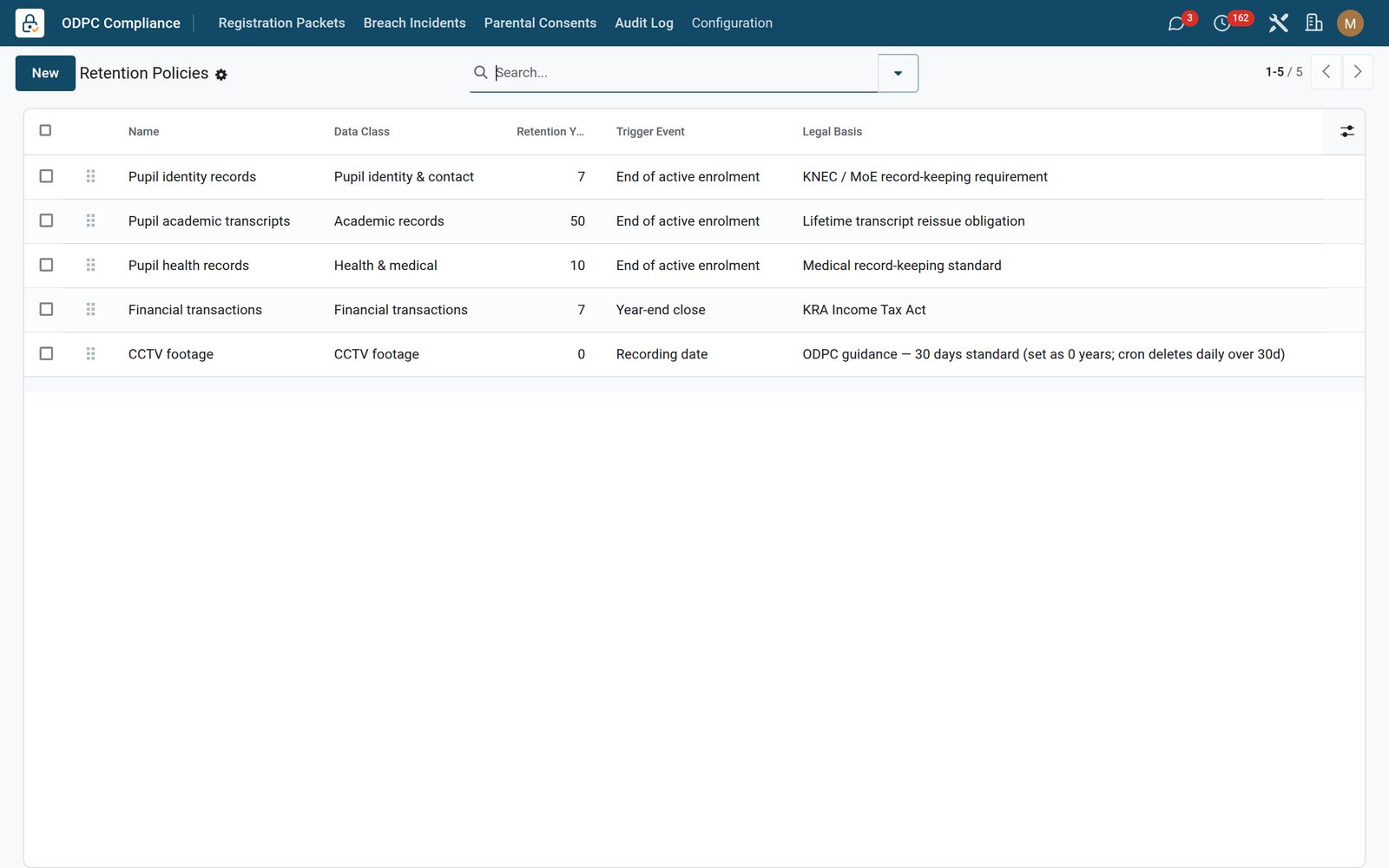Select the Financial transactions row checkbox
1389x868 pixels.
click(x=46, y=309)
